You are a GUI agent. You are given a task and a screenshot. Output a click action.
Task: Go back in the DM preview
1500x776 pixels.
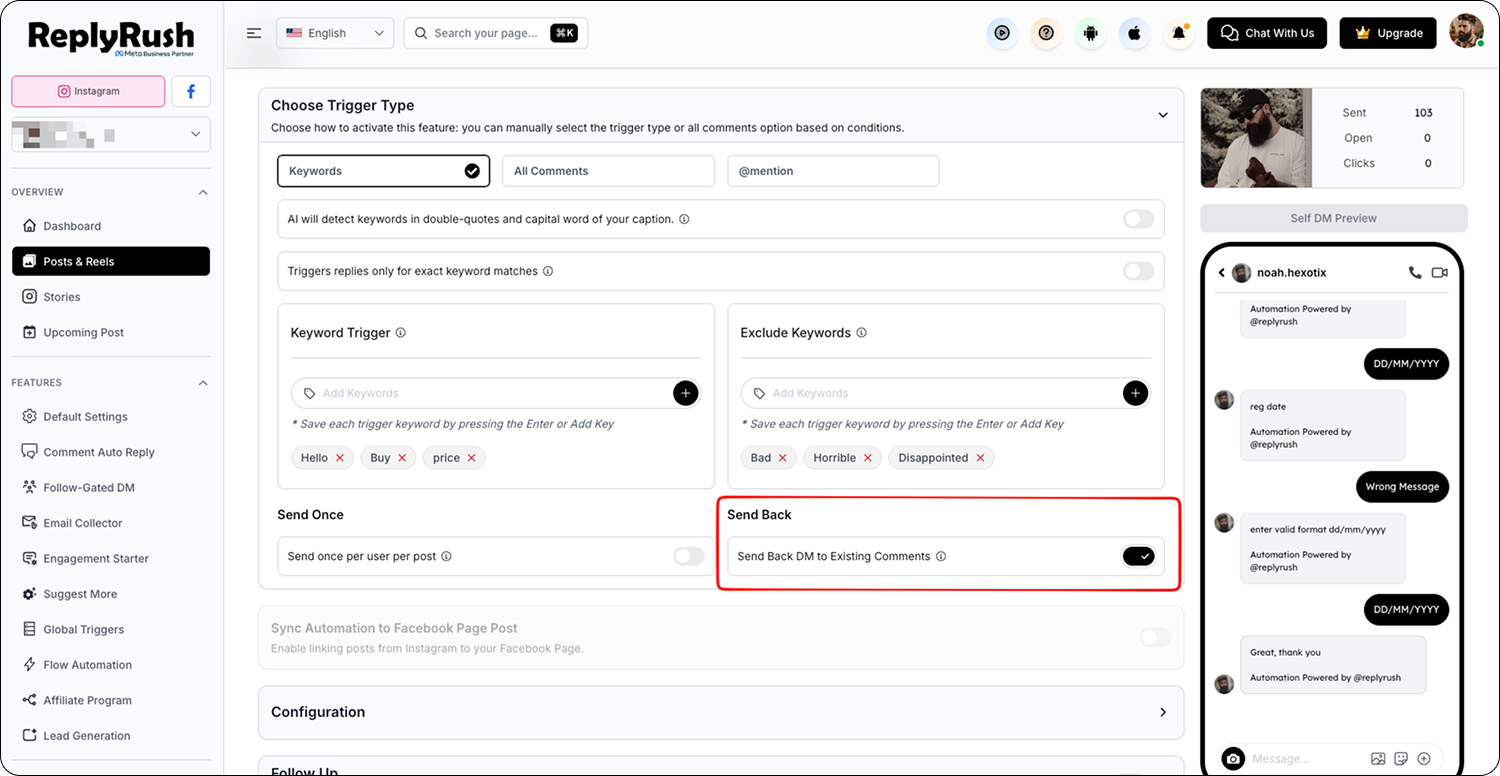(1221, 273)
